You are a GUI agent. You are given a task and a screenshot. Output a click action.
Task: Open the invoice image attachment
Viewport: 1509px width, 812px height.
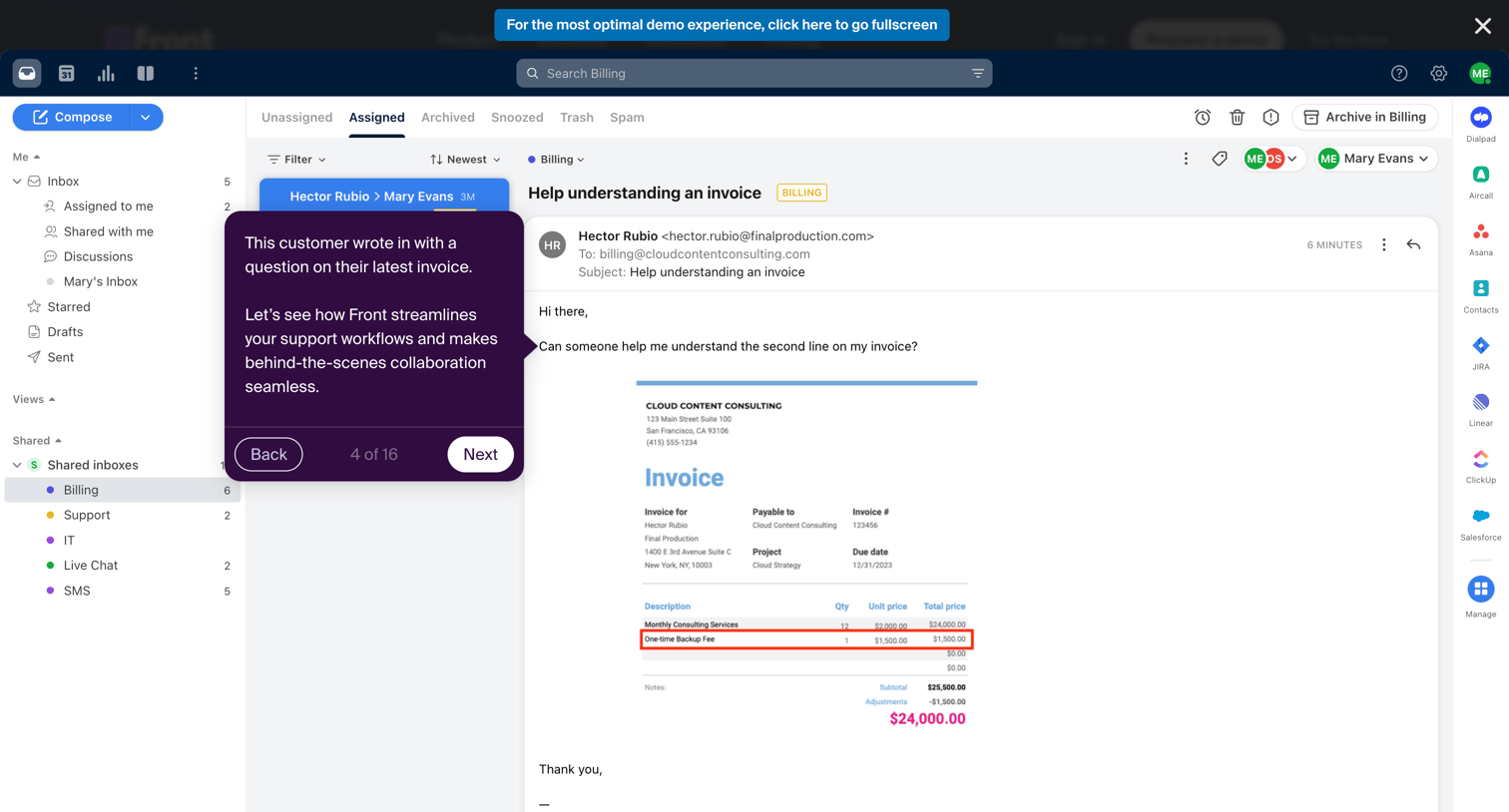[806, 556]
